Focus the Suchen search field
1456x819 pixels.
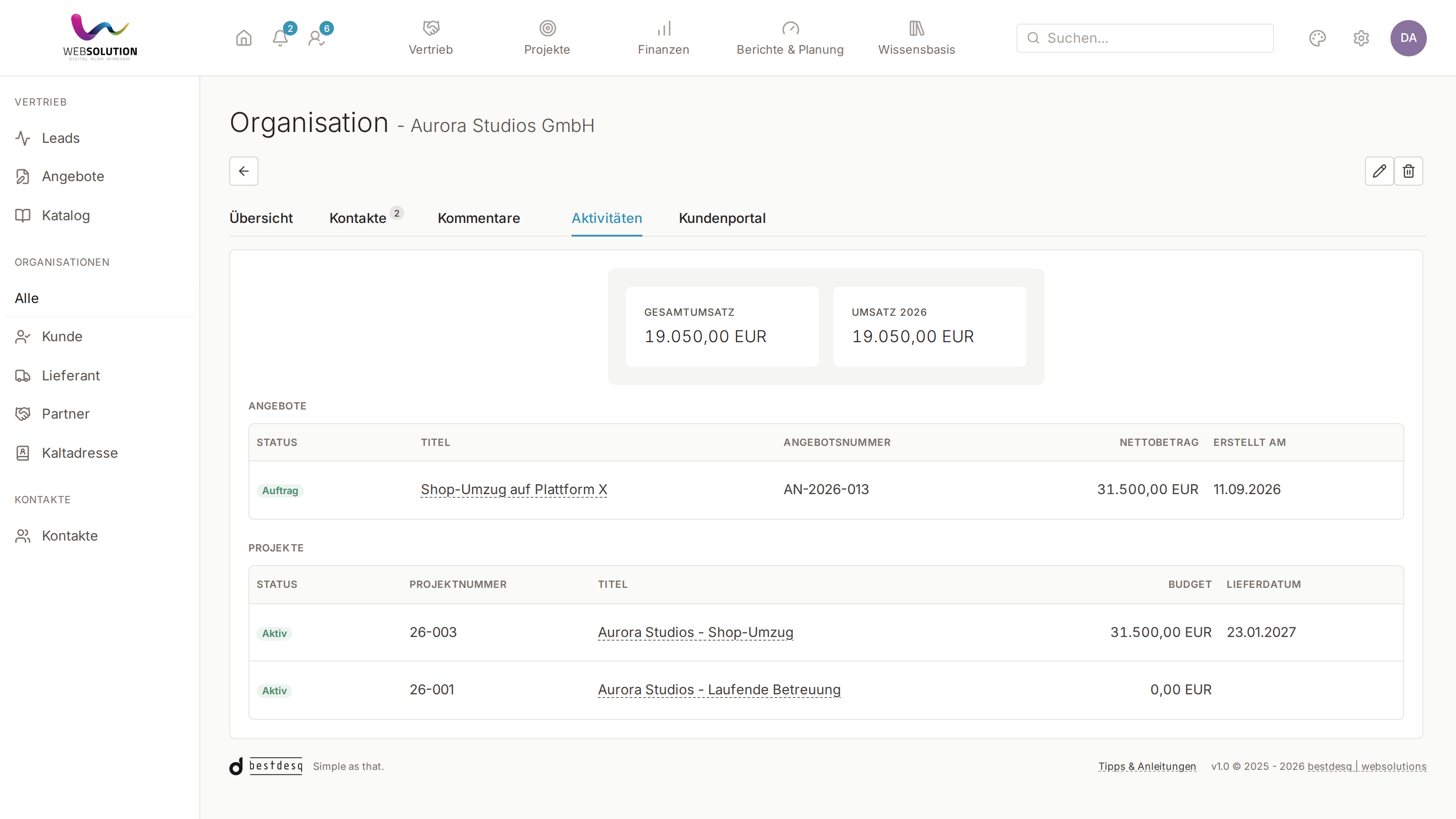(x=1145, y=38)
